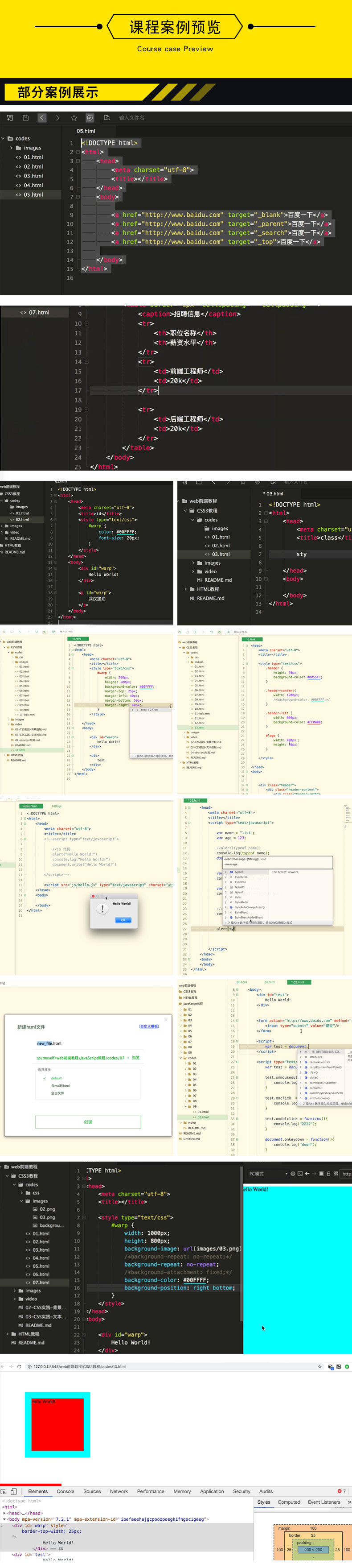Screen dimensions: 352x1568
Task: Open the Application tab in DevTools
Action: [x=212, y=1492]
